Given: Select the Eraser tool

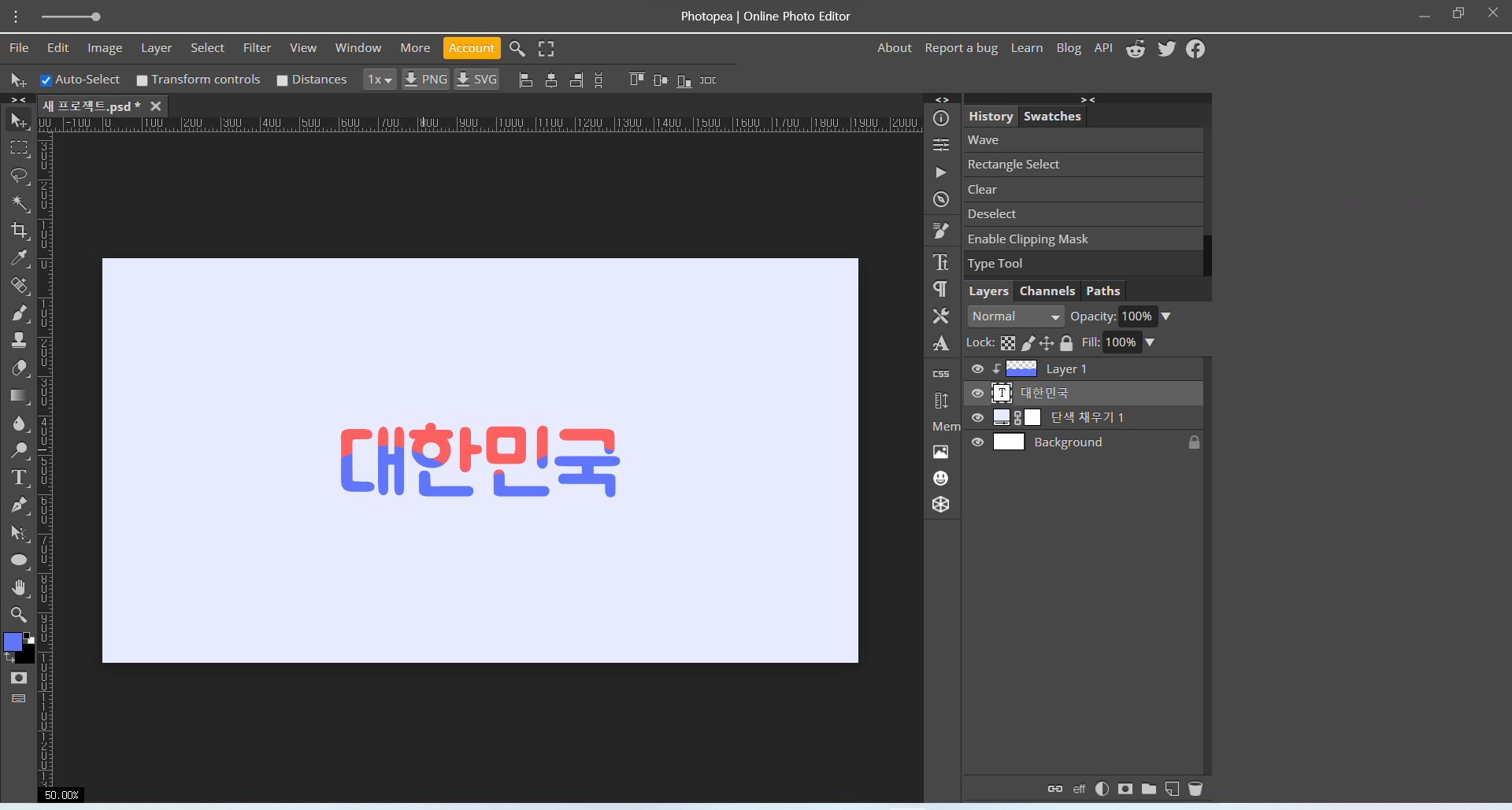Looking at the screenshot, I should point(19,368).
